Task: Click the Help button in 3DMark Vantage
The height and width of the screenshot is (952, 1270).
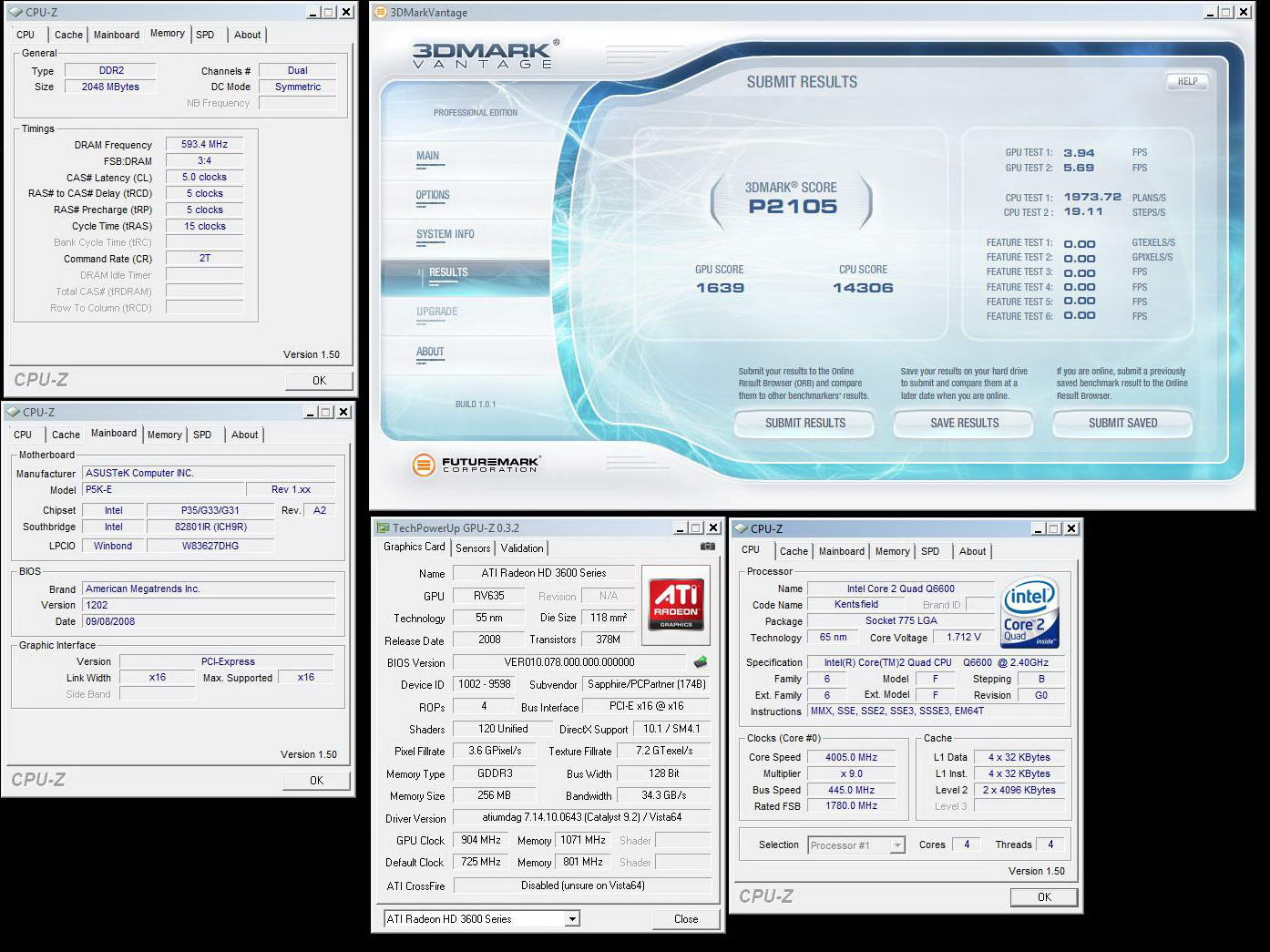Action: 1187,81
